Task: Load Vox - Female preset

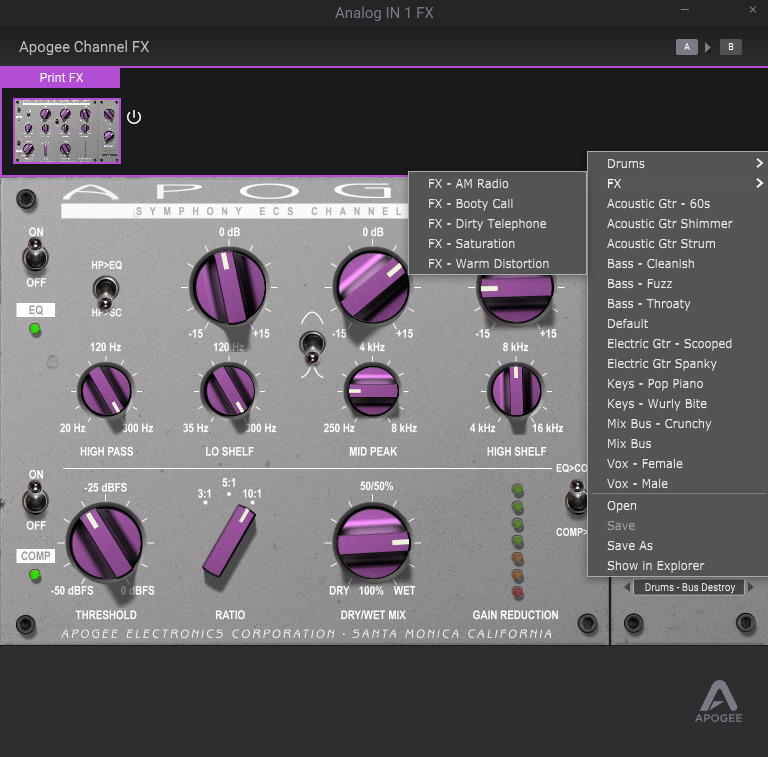Action: point(677,464)
